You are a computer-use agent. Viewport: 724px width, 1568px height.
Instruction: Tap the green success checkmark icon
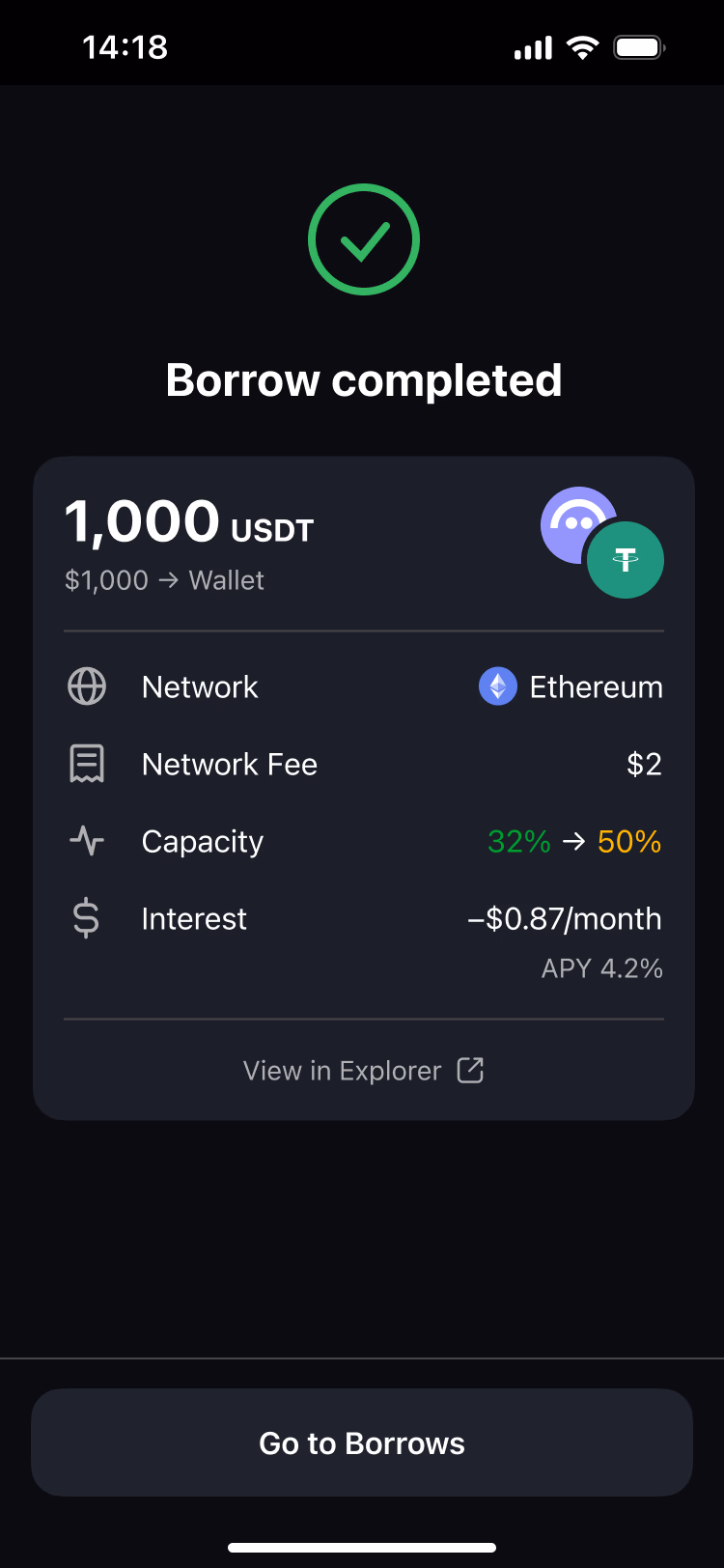point(364,239)
